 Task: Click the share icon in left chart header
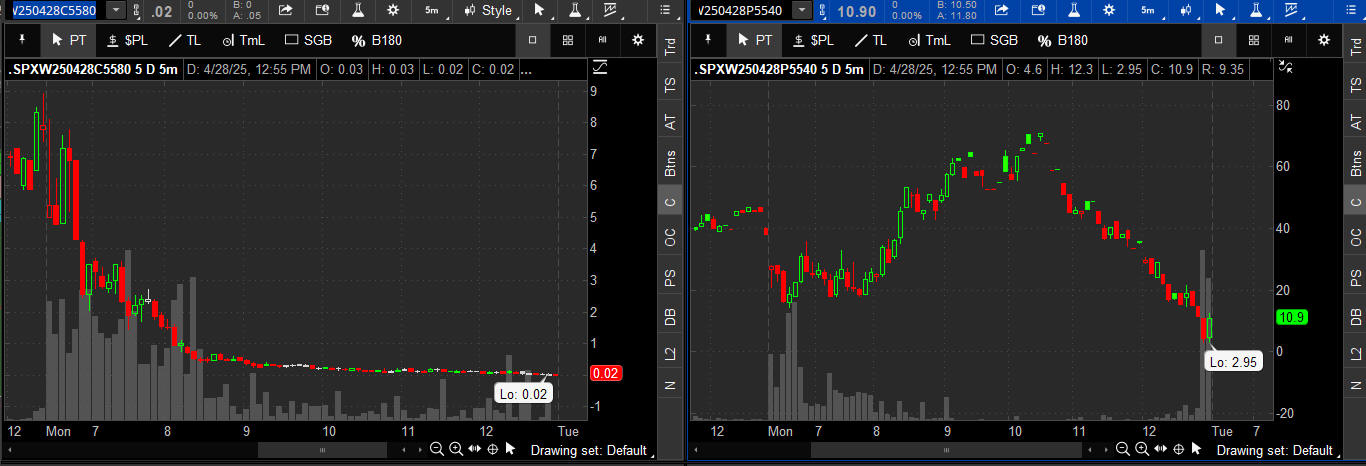tap(286, 10)
